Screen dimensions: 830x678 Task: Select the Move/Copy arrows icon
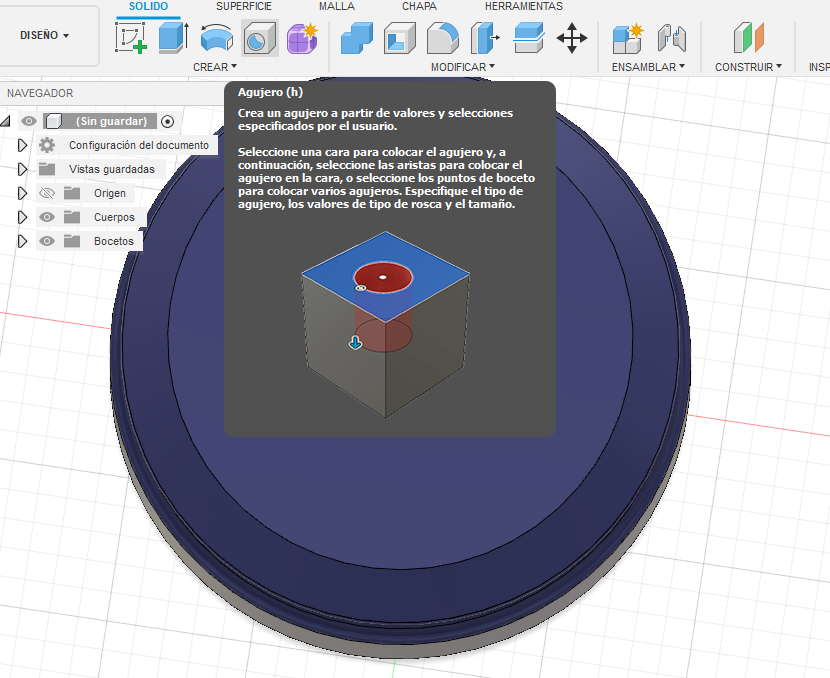pos(572,38)
